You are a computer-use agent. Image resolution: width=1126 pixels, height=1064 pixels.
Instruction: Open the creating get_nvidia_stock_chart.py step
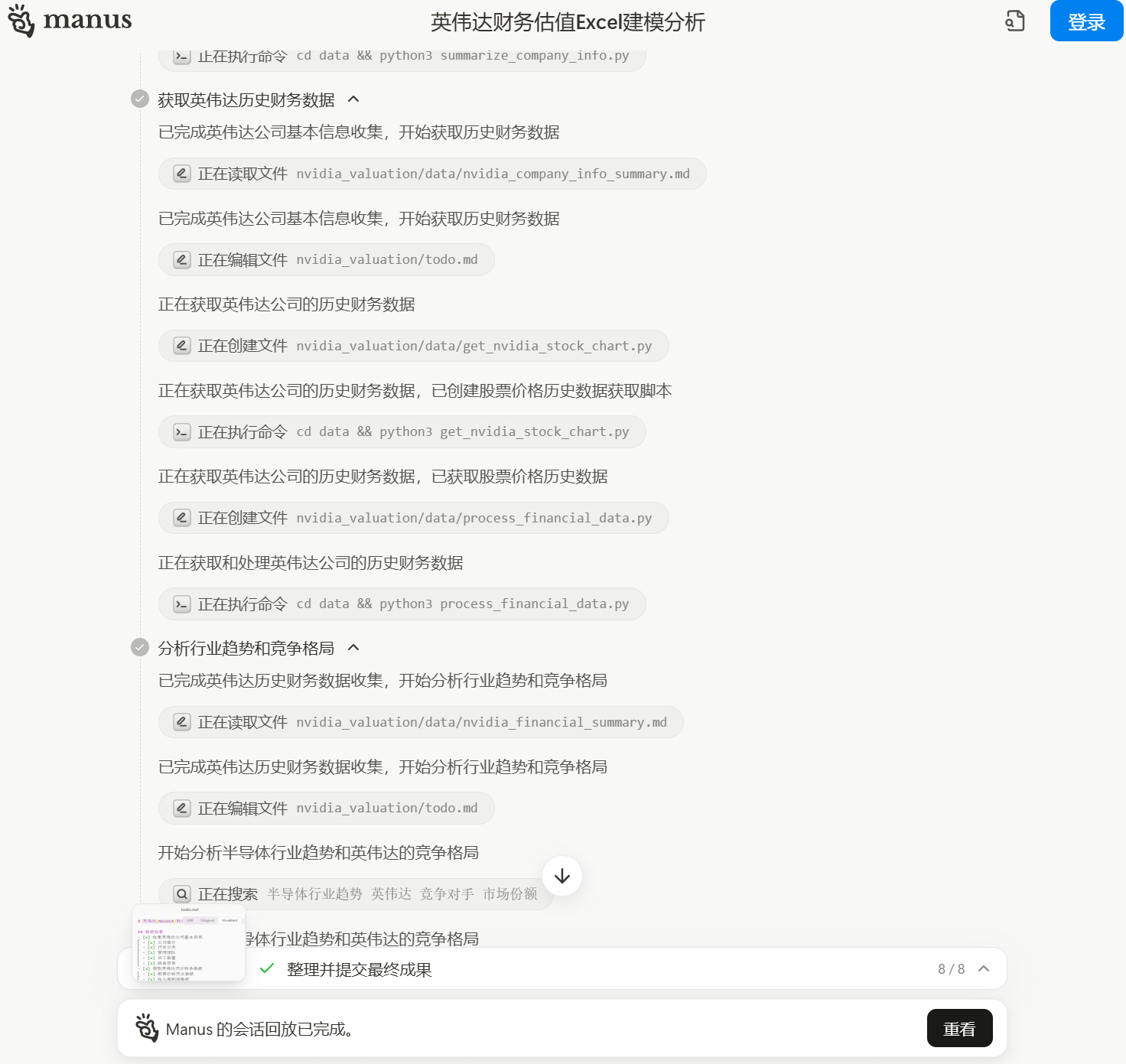tap(414, 346)
